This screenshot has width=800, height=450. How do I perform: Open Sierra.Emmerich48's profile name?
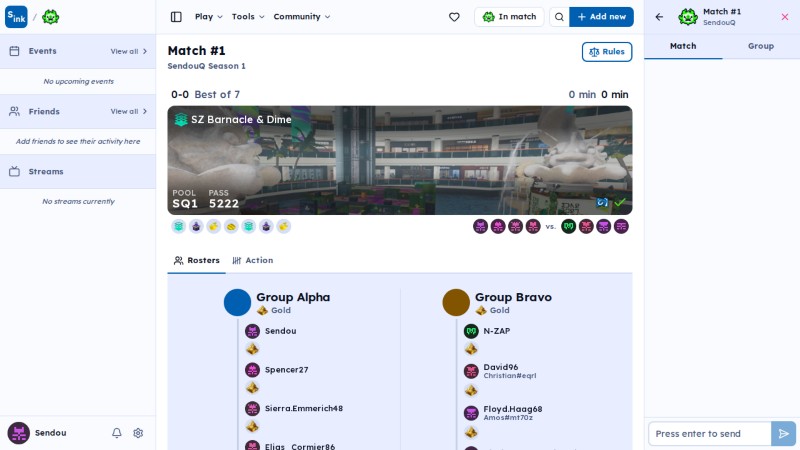(304, 408)
